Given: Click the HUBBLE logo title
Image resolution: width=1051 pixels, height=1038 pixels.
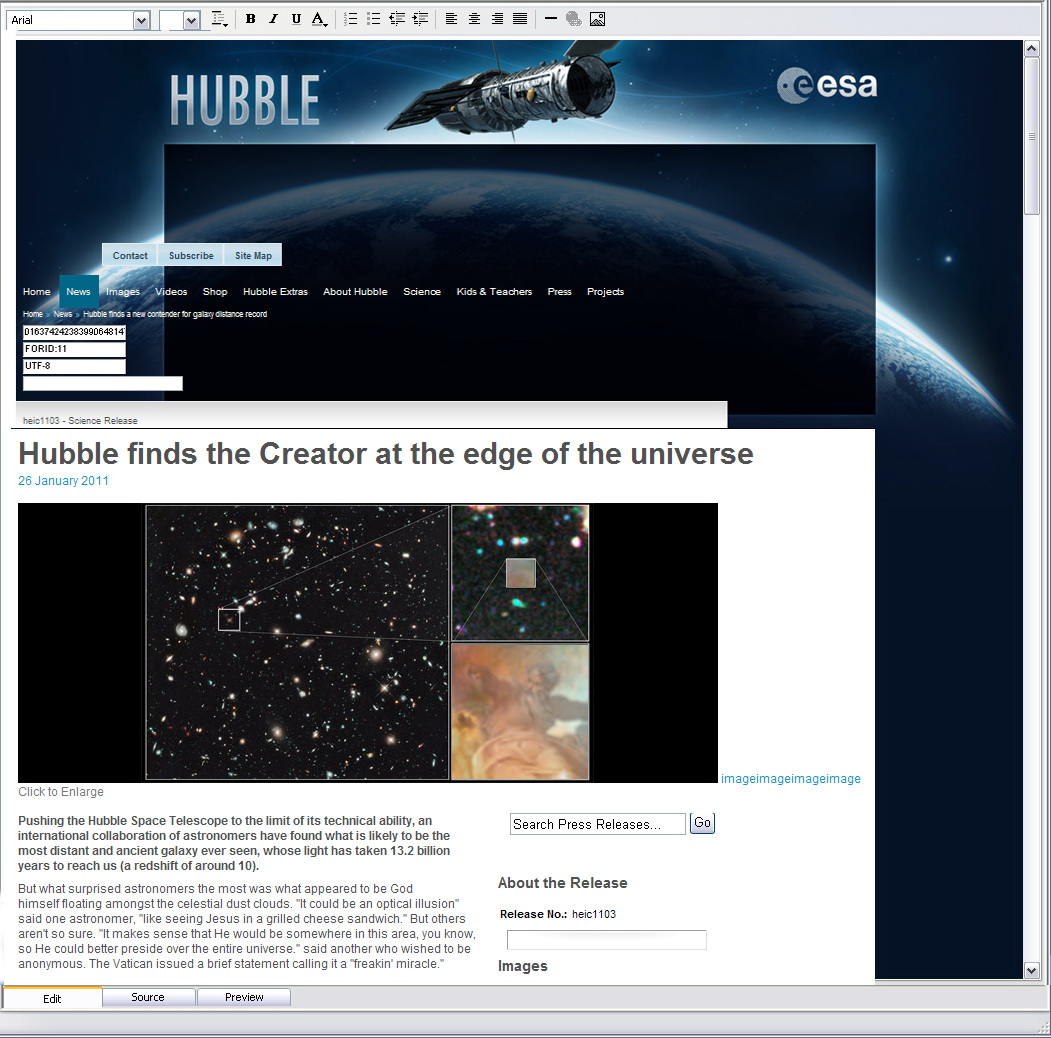Looking at the screenshot, I should 245,100.
